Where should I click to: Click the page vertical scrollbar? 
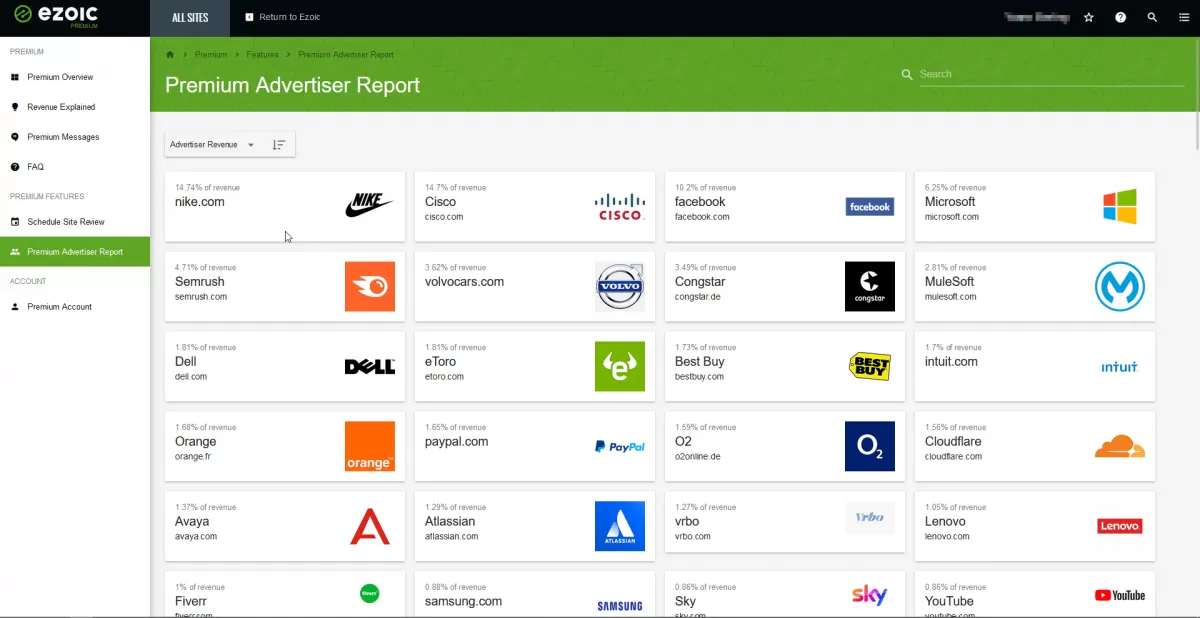(1195, 95)
